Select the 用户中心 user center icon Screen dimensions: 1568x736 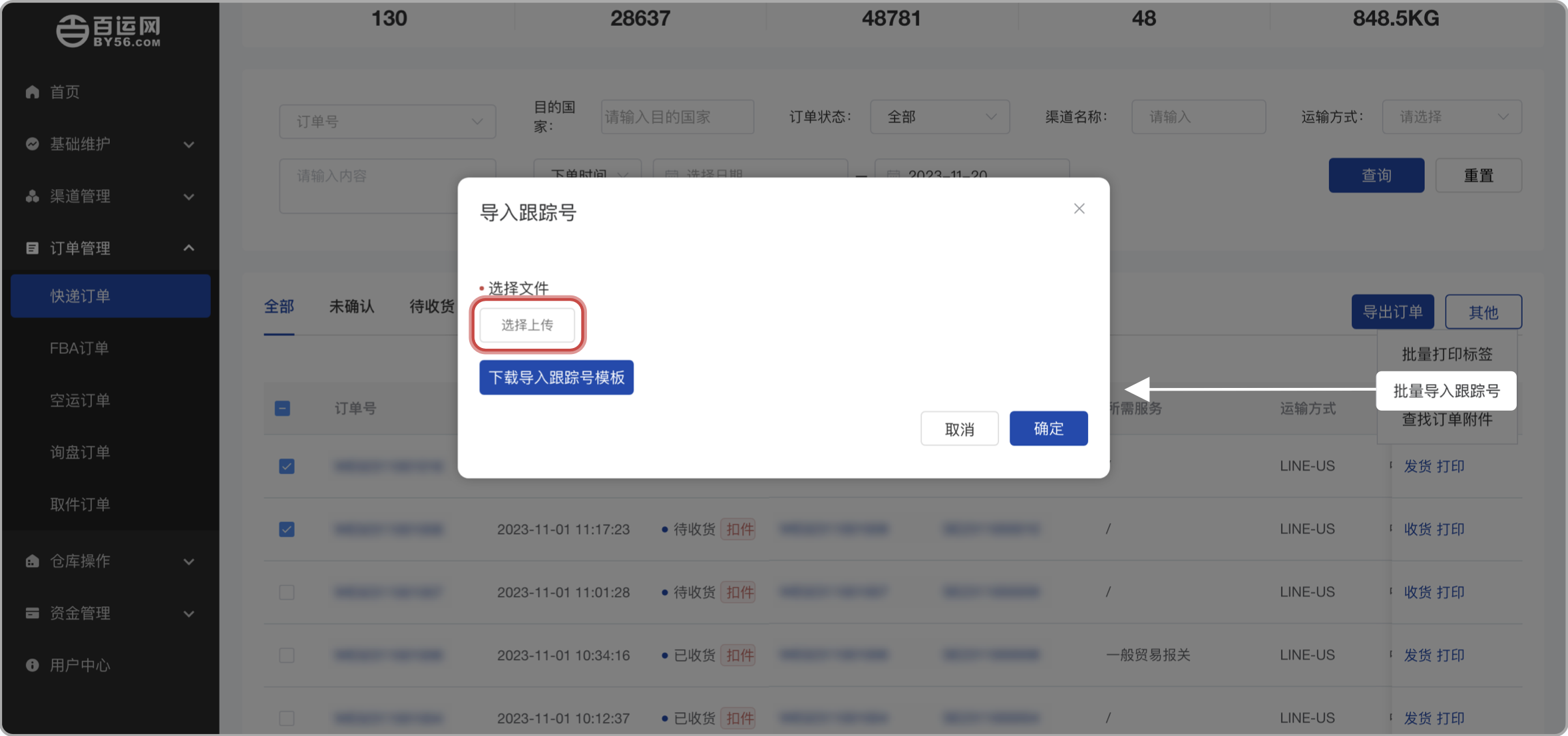(x=32, y=665)
